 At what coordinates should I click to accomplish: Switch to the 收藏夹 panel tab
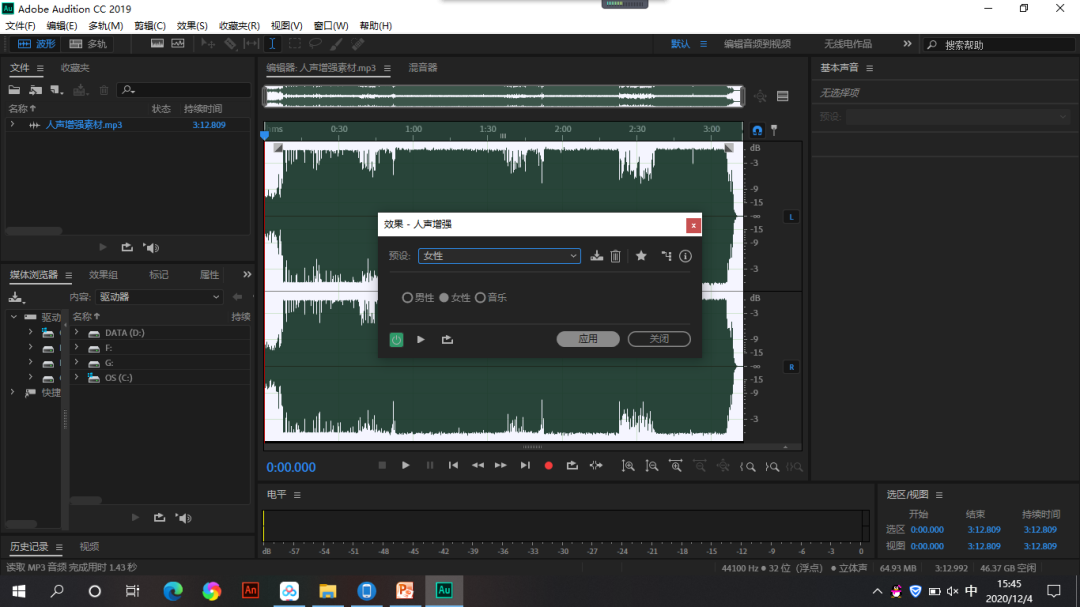(x=75, y=68)
